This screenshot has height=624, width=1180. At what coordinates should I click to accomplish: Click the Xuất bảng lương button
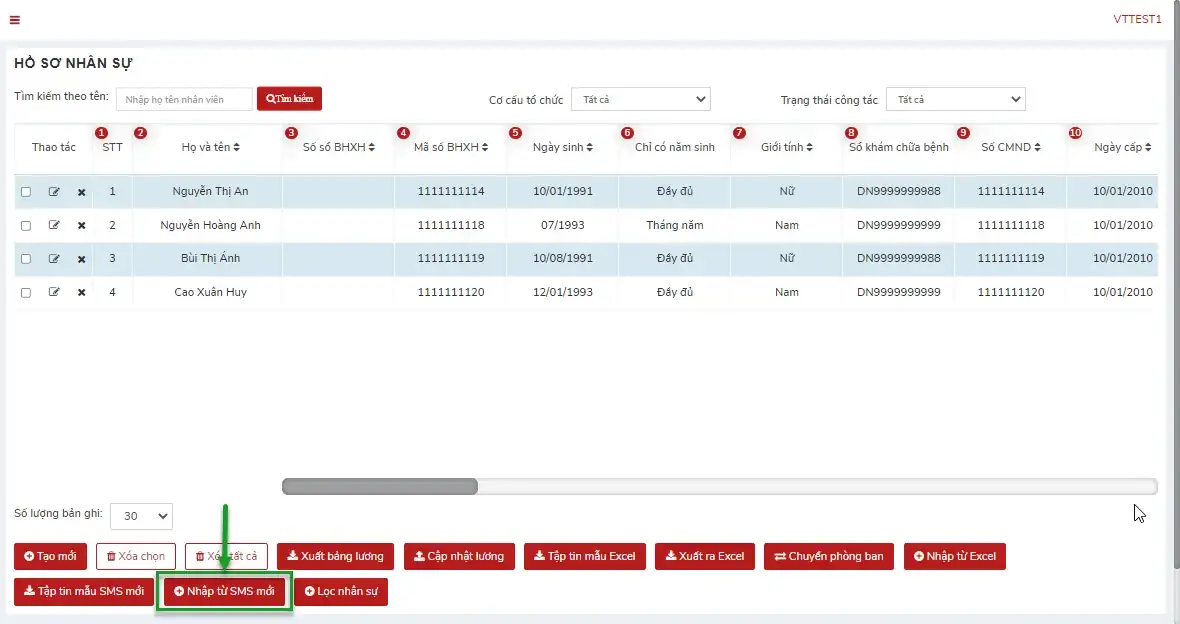335,556
